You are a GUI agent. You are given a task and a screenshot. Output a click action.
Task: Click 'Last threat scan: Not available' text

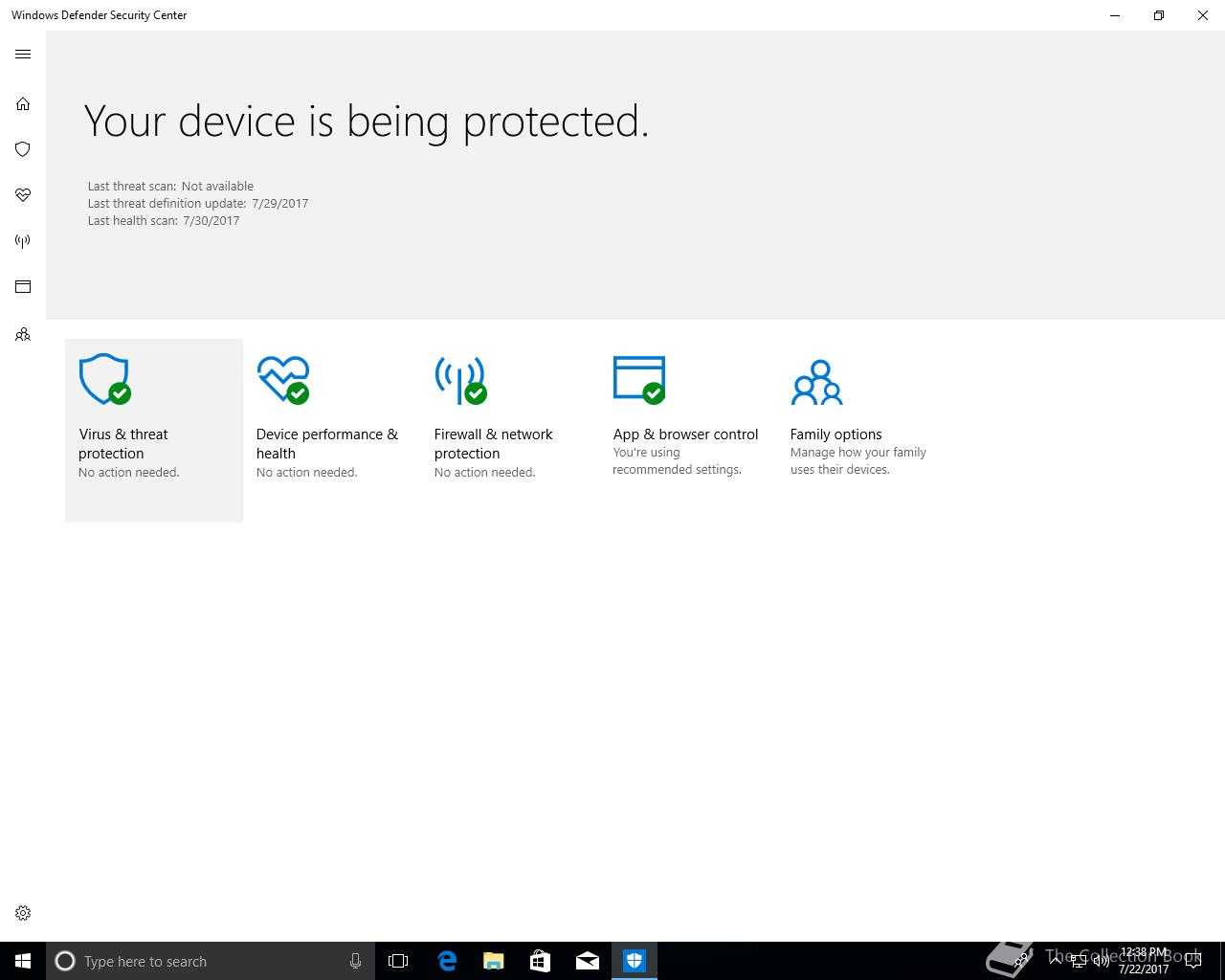click(171, 187)
